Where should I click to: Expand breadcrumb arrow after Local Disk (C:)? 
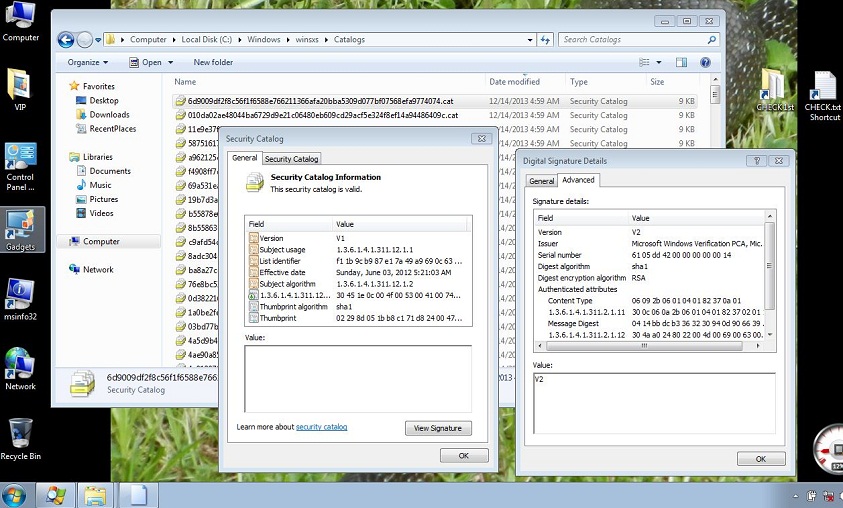(x=239, y=40)
